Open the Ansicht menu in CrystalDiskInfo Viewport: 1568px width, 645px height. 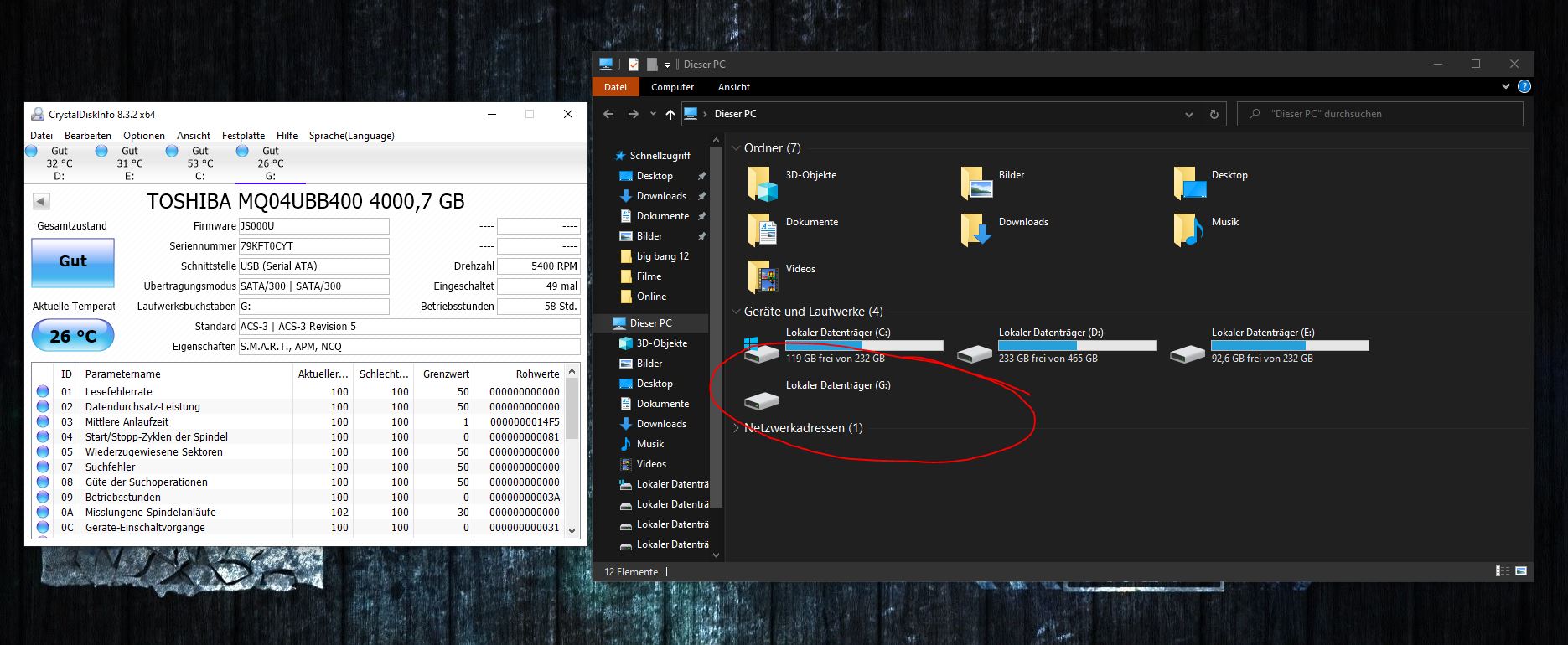click(194, 136)
